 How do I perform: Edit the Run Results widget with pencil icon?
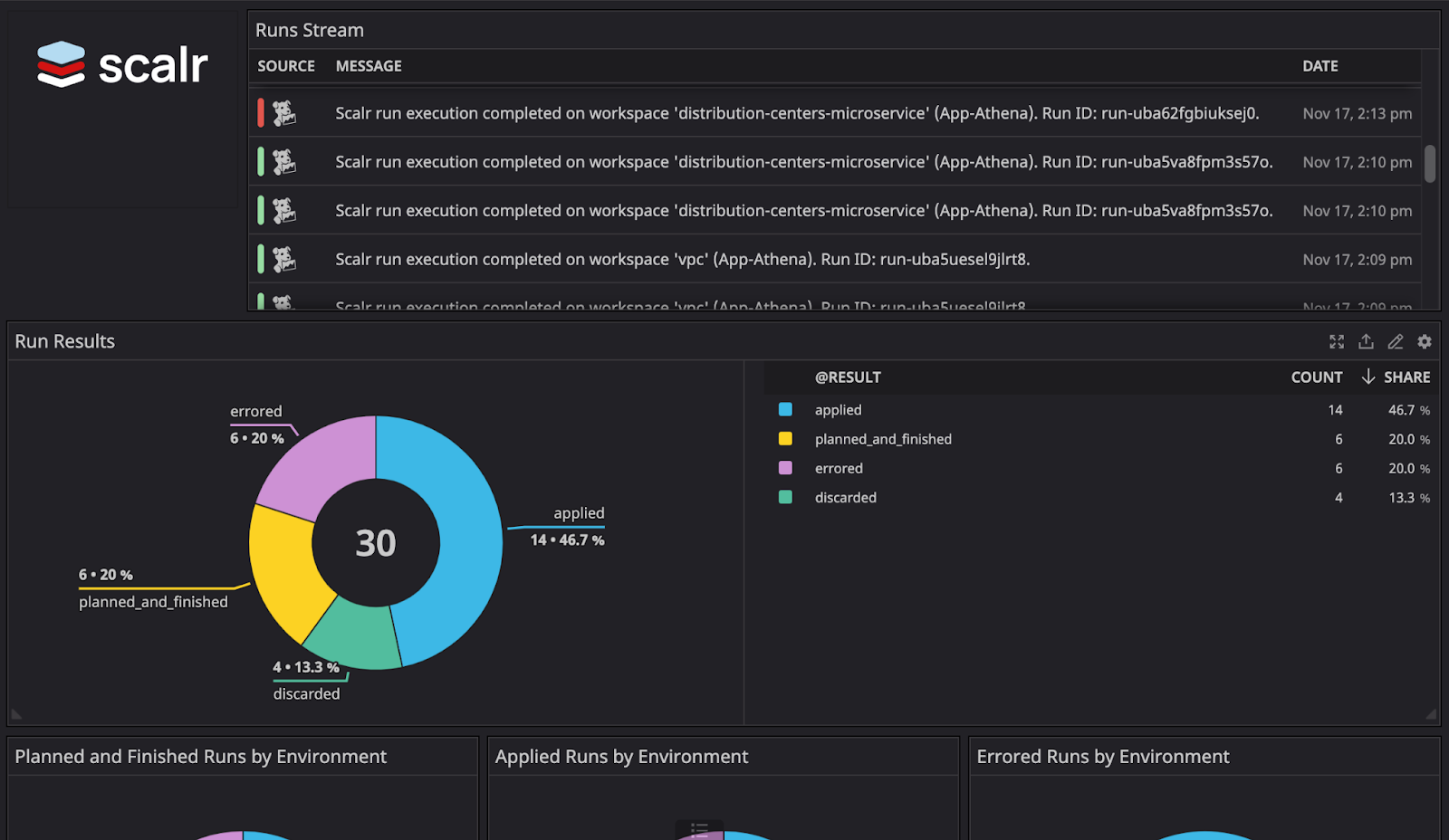click(x=1395, y=341)
